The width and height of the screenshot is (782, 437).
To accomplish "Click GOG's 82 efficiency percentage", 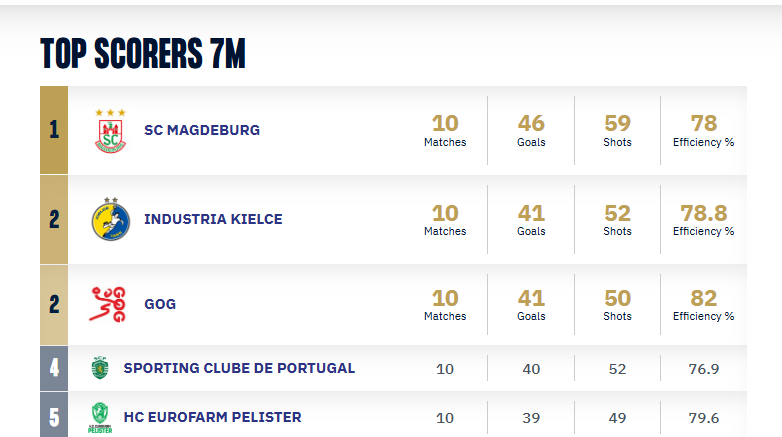I will click(704, 298).
